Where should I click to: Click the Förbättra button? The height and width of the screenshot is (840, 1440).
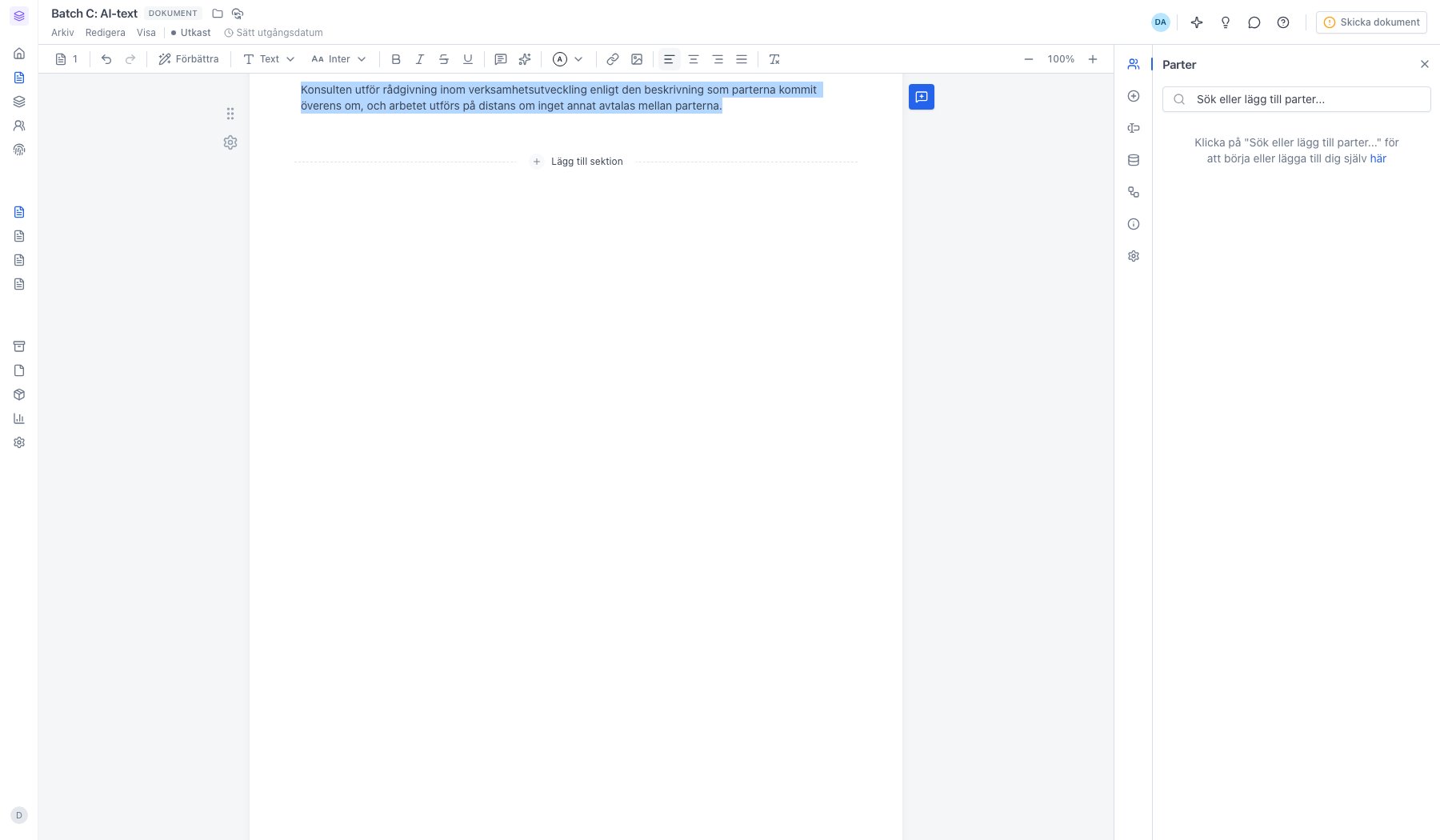189,59
